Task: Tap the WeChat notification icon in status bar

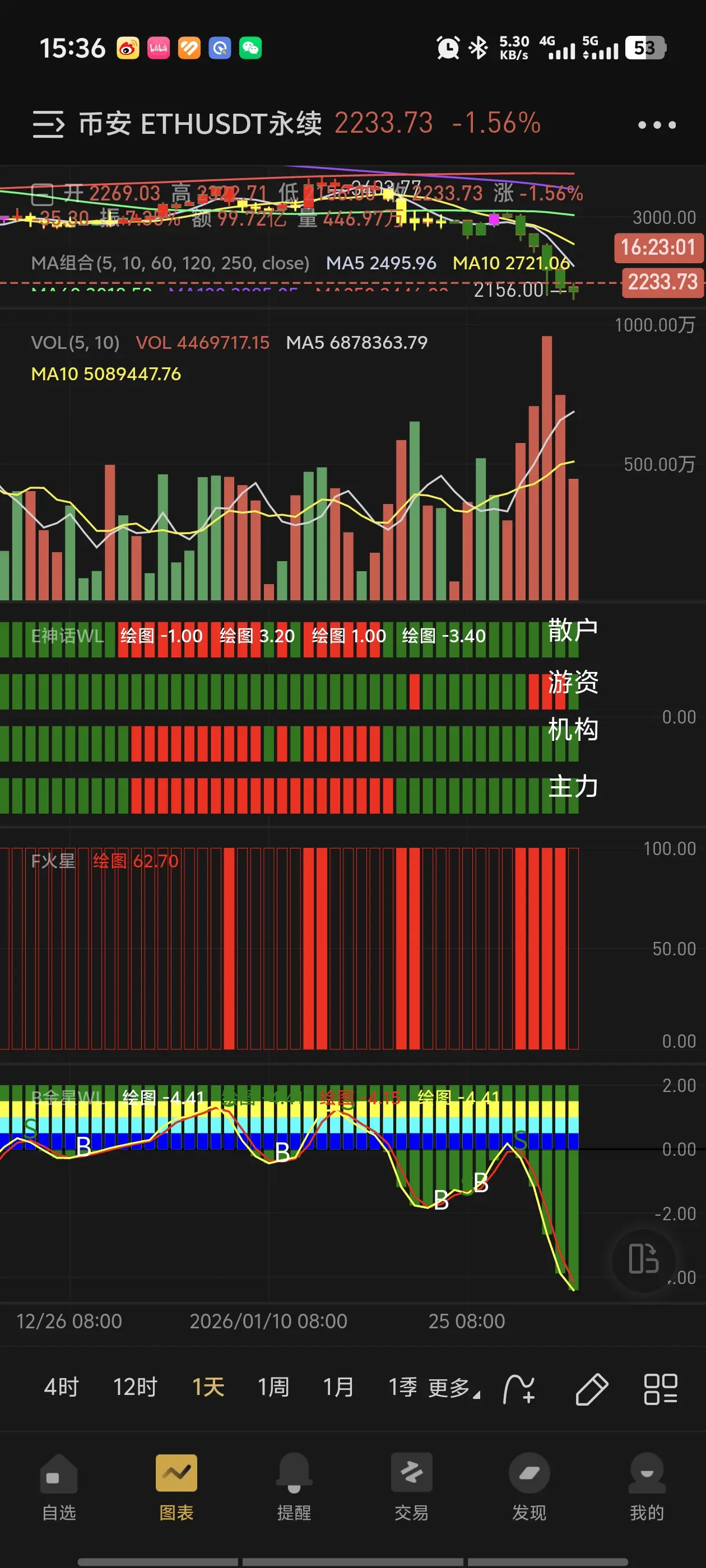Action: [x=250, y=48]
